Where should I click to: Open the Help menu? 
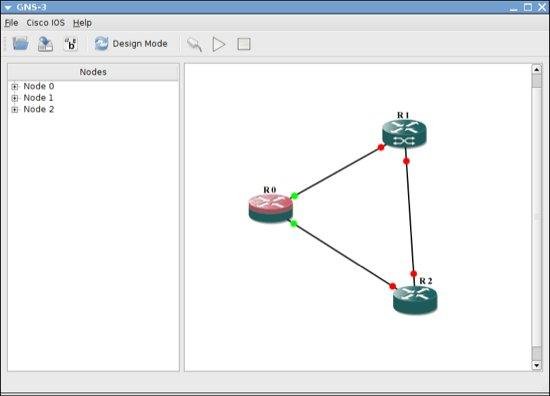[82, 23]
